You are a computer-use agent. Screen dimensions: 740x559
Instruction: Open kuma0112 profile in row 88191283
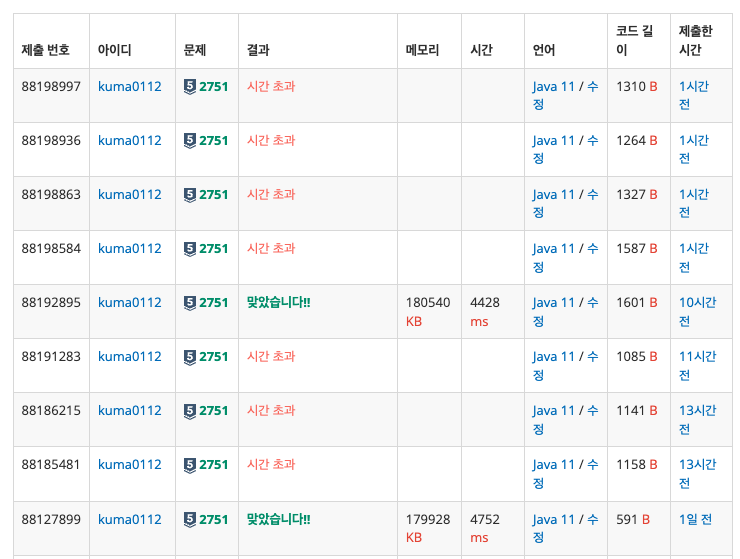pyautogui.click(x=130, y=356)
